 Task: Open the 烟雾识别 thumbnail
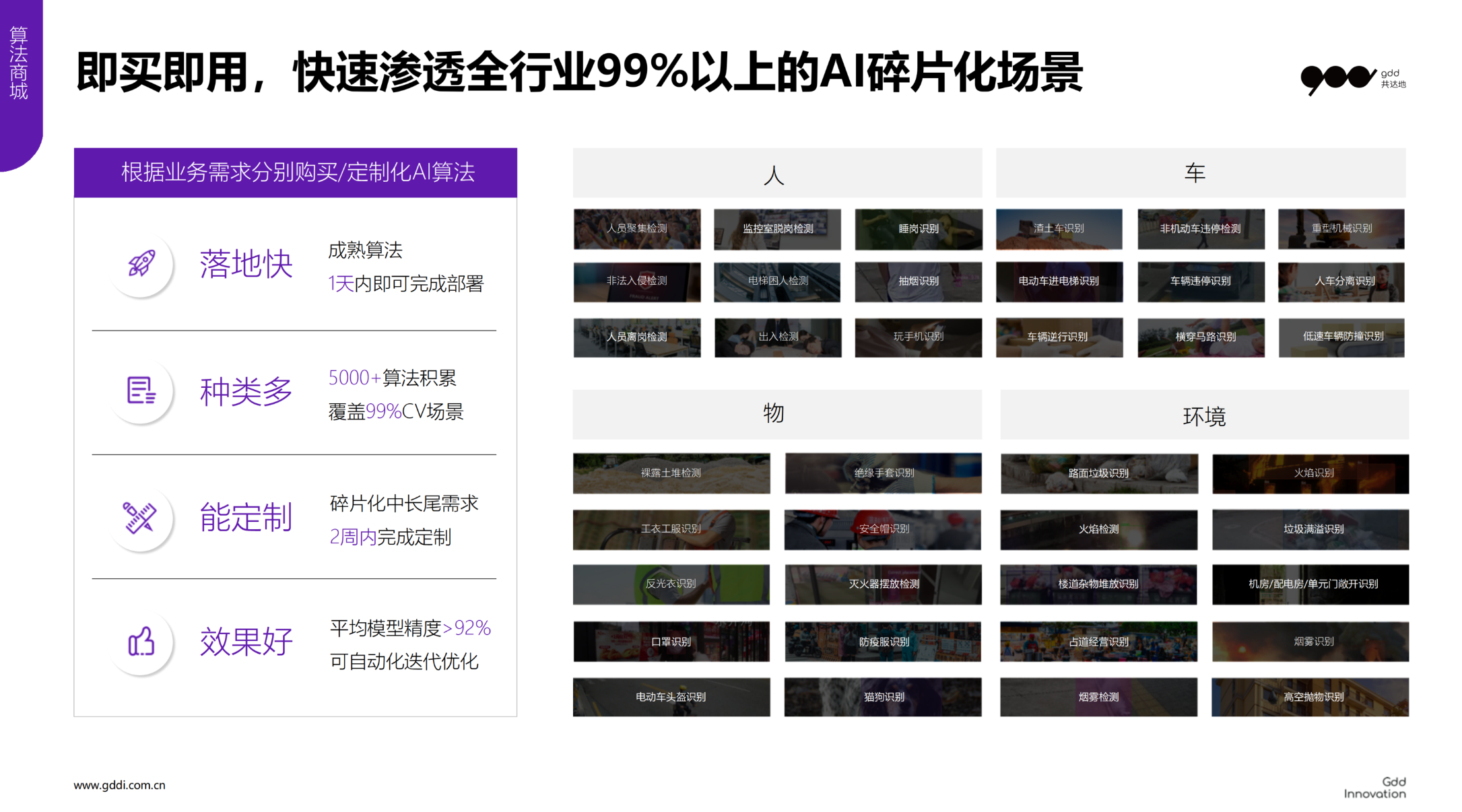click(x=1310, y=642)
